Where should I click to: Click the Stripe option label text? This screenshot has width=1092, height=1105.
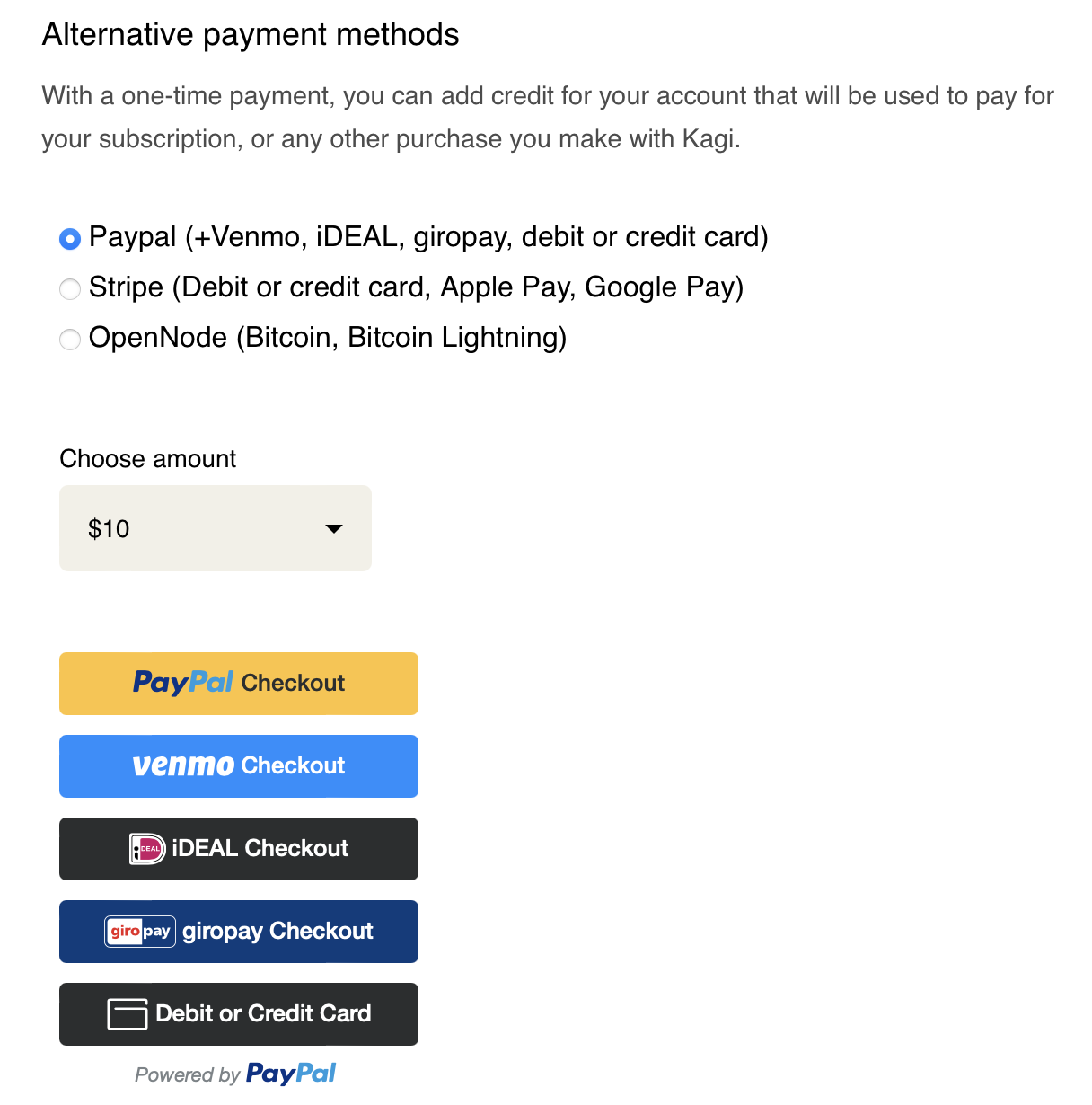point(416,287)
